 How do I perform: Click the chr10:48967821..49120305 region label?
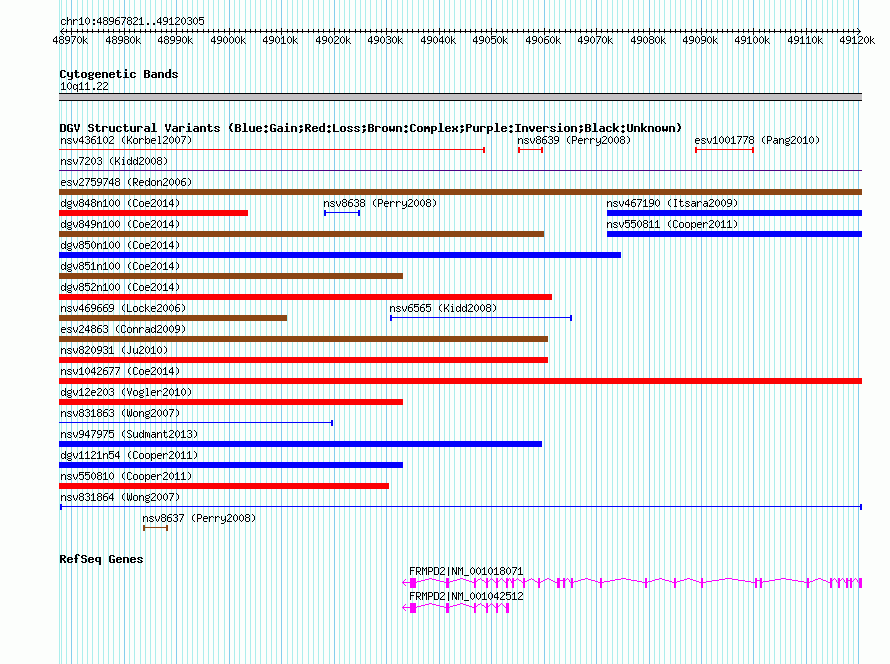click(132, 21)
